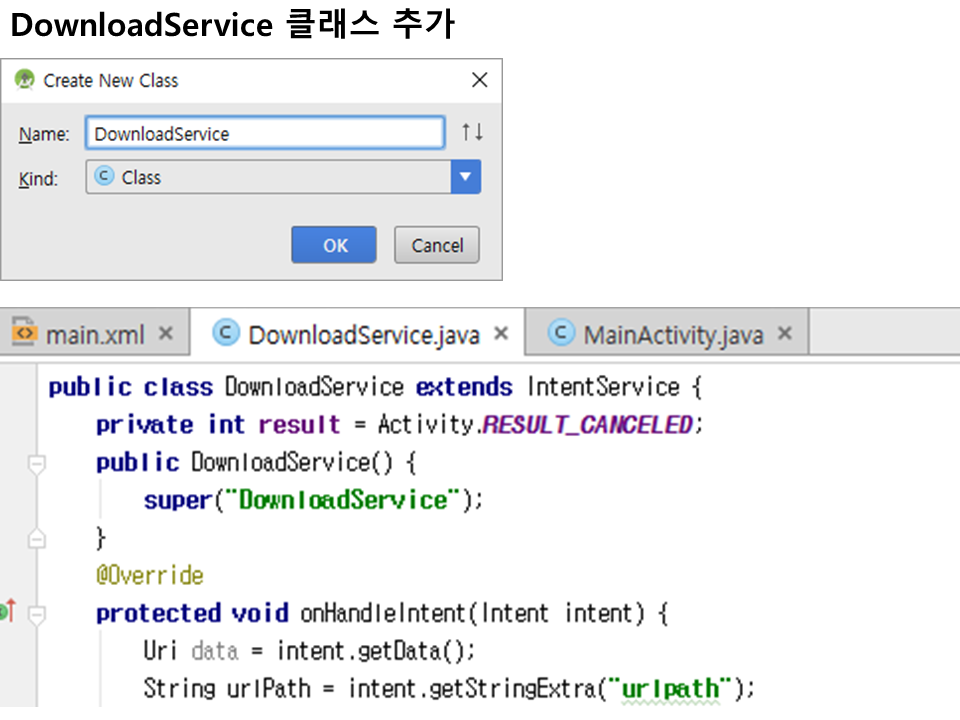The height and width of the screenshot is (720, 960).
Task: Click the override gutter icon beside onHandleIntent
Action: [8, 611]
